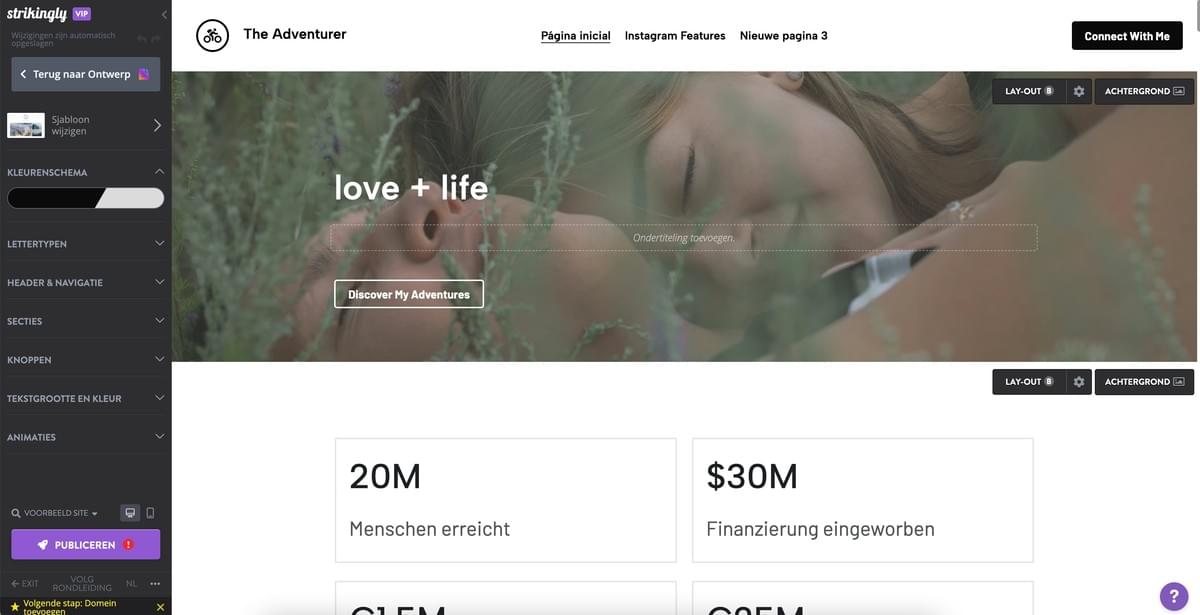1200x615 pixels.
Task: Open second section settings gear
Action: (1079, 382)
